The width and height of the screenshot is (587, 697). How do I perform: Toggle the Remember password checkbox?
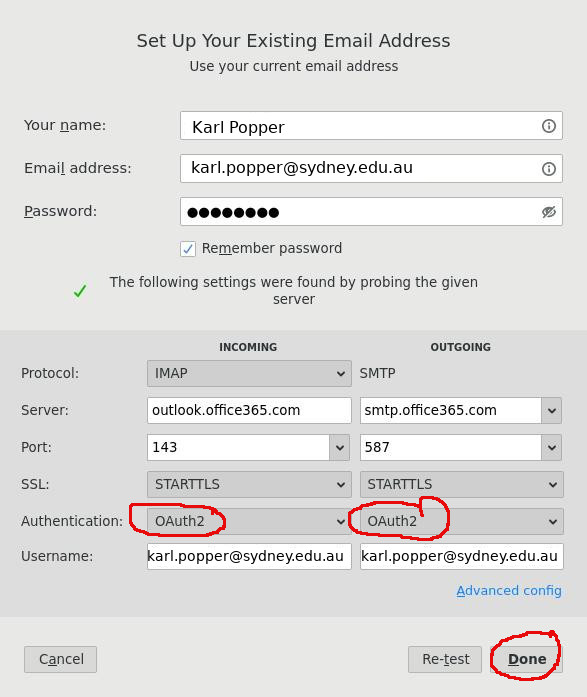click(188, 248)
